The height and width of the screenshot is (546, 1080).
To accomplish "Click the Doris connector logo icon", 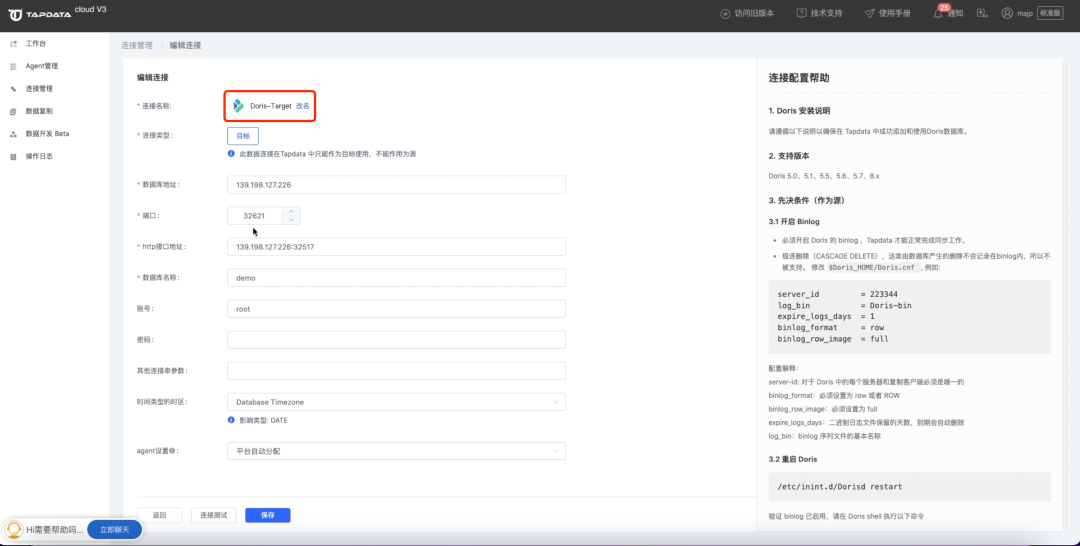I will click(238, 106).
